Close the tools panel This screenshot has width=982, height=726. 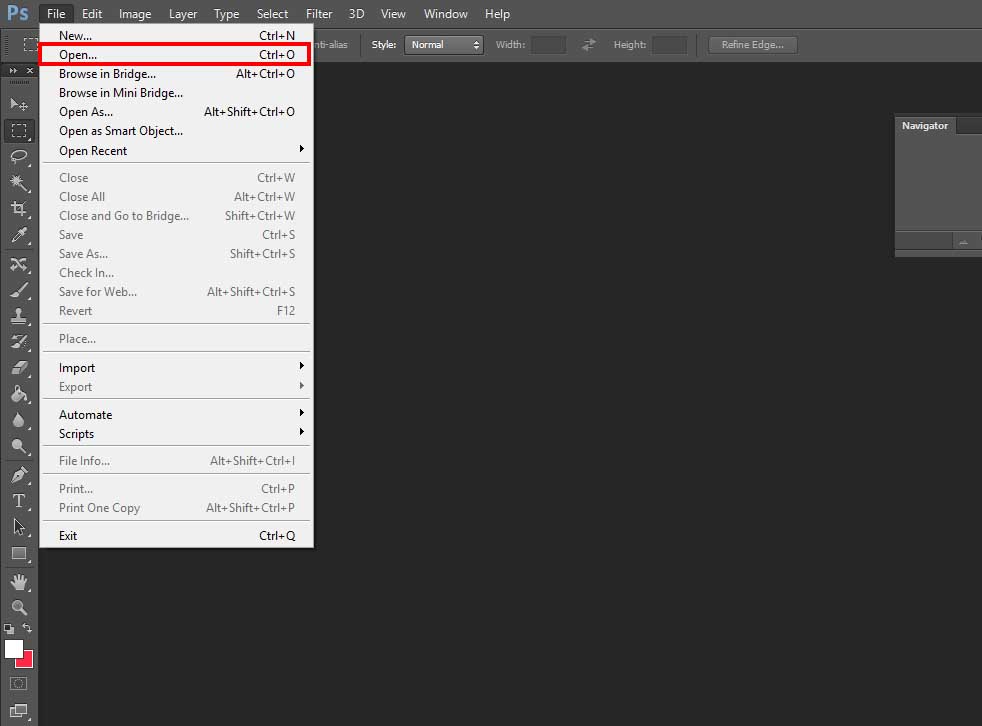(29, 71)
